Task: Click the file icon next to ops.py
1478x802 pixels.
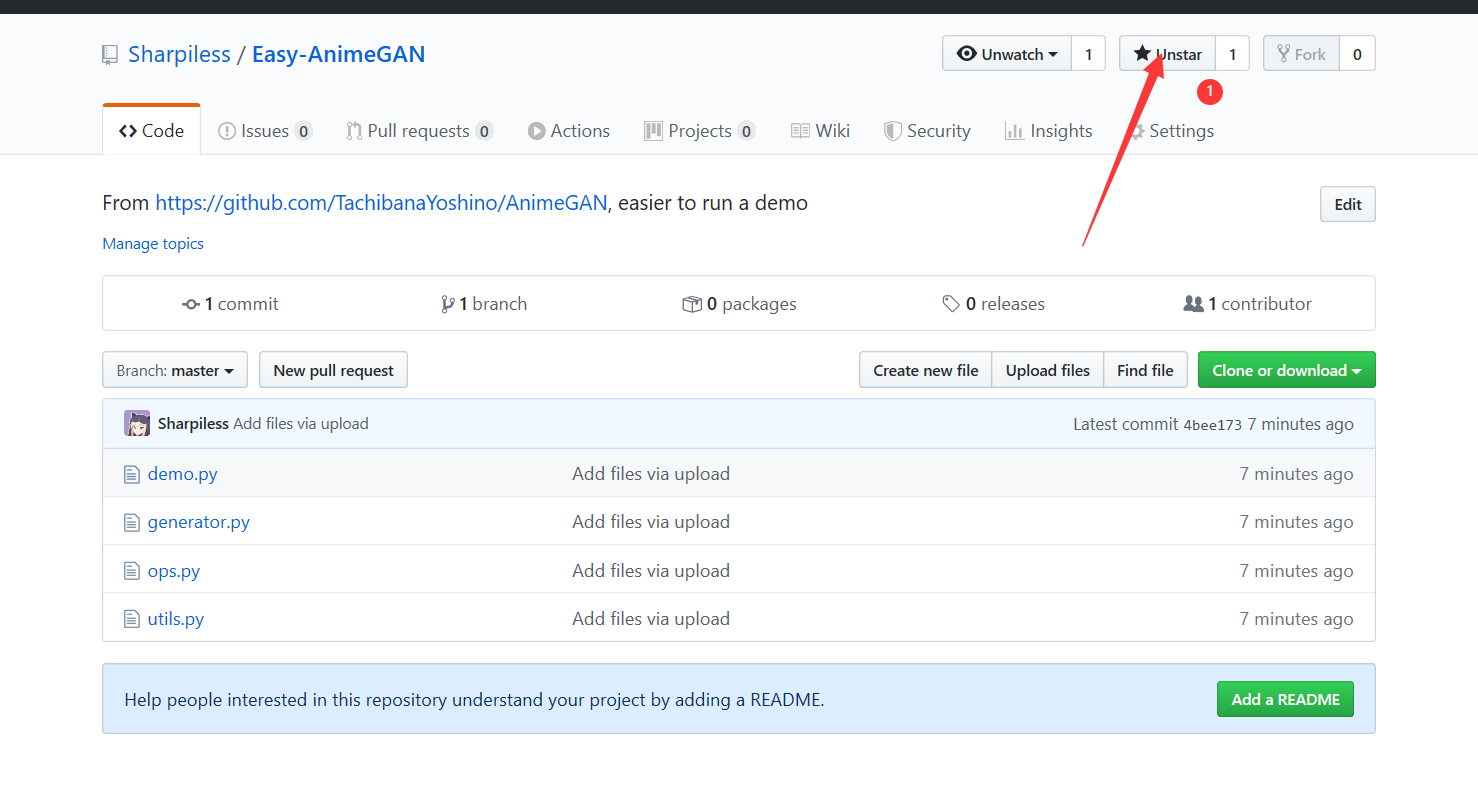Action: (x=131, y=571)
